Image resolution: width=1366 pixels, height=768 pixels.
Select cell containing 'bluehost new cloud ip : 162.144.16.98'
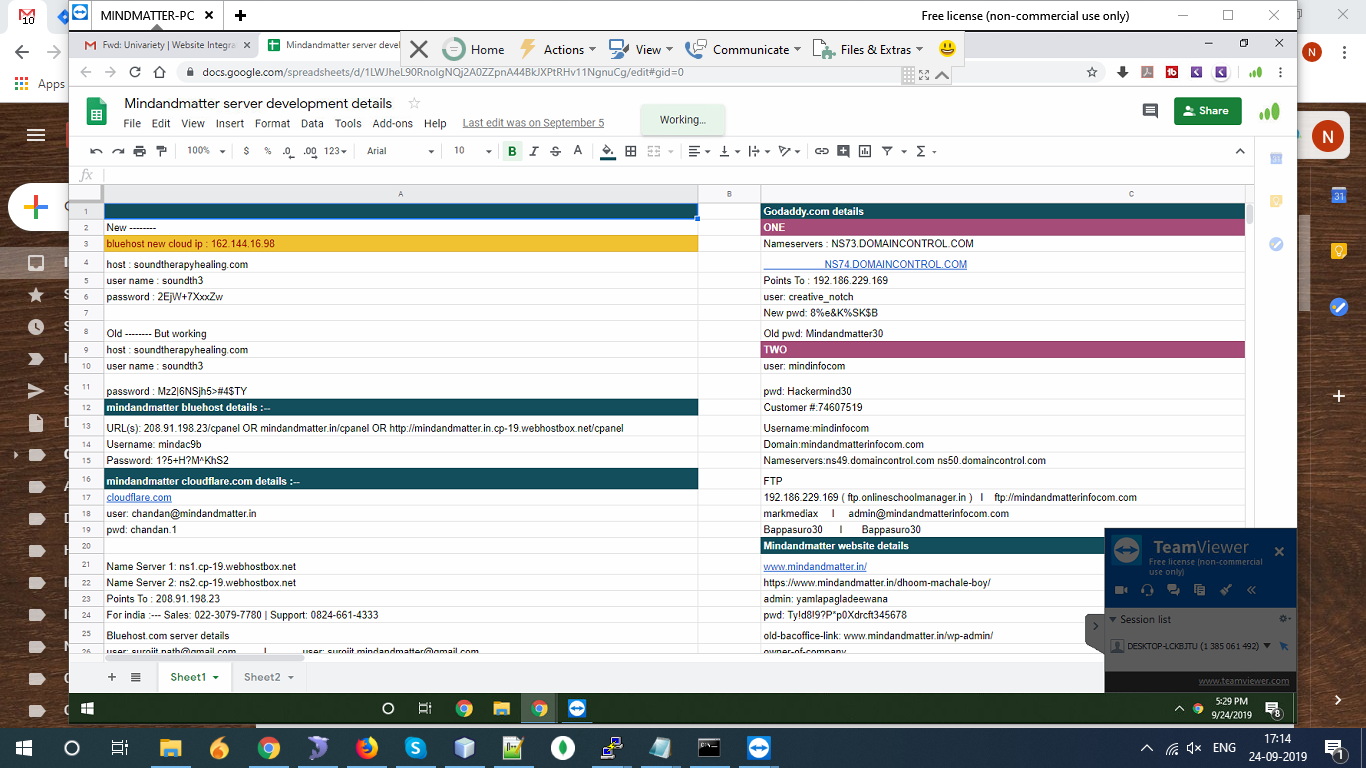(401, 243)
